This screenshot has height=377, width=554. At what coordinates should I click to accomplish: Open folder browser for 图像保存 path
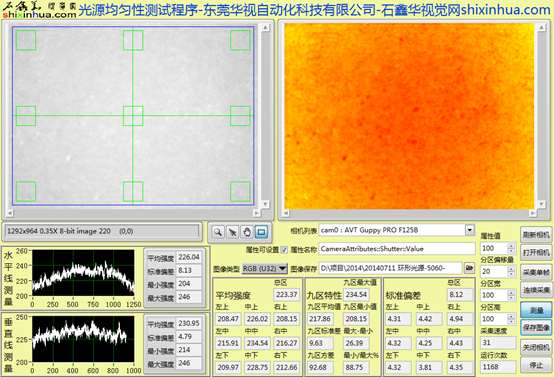coord(469,268)
